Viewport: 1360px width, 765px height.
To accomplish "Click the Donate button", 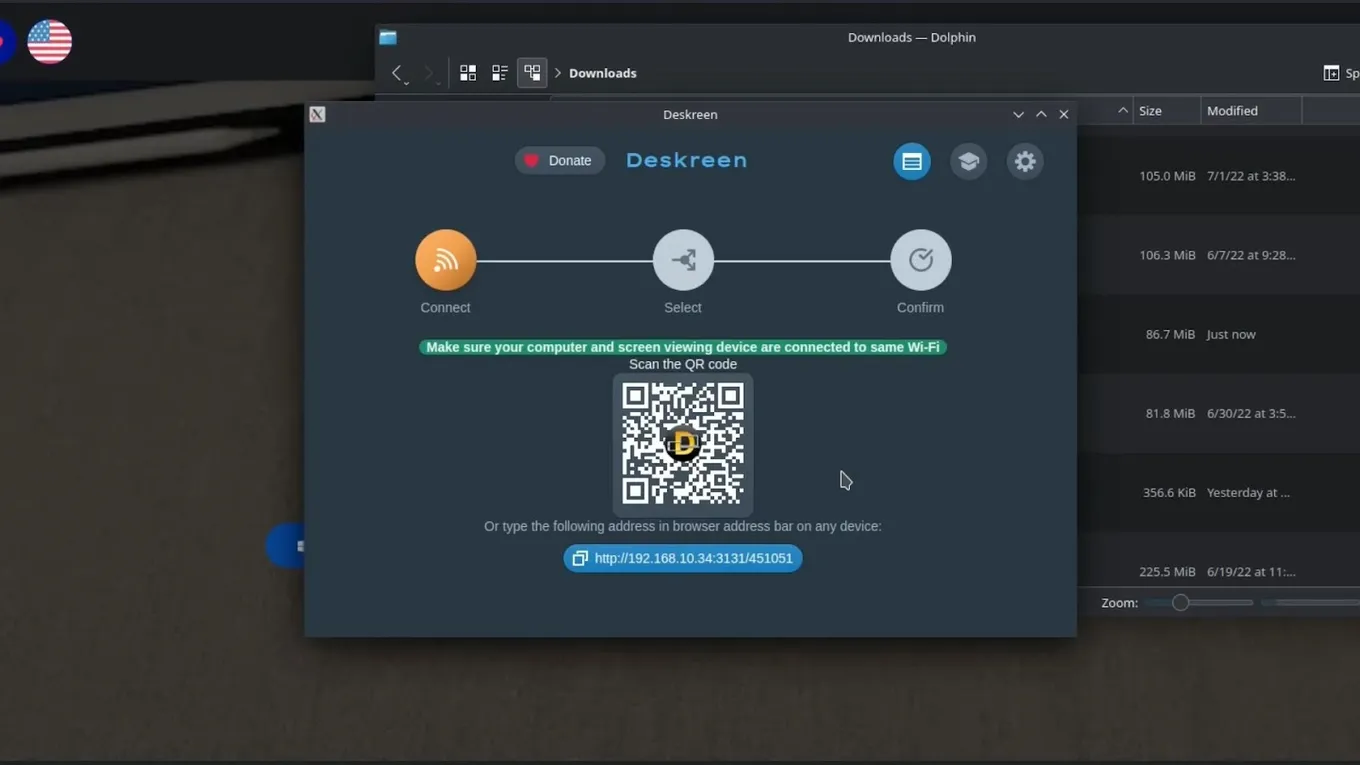I will tap(560, 161).
